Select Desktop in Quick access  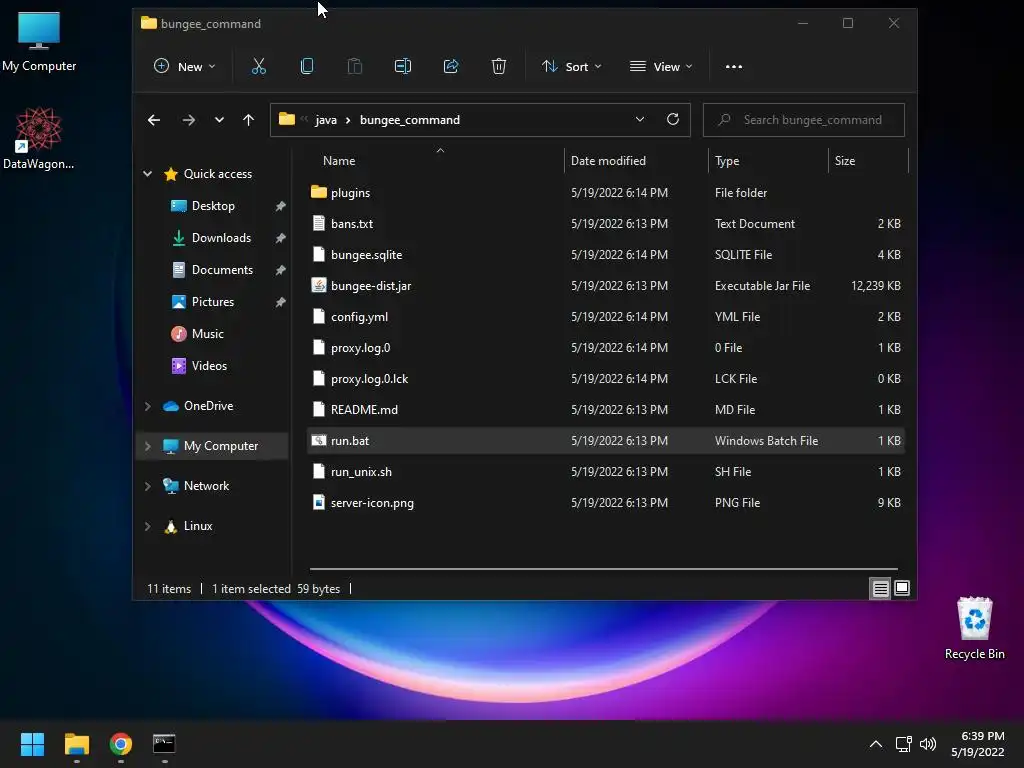pos(213,206)
